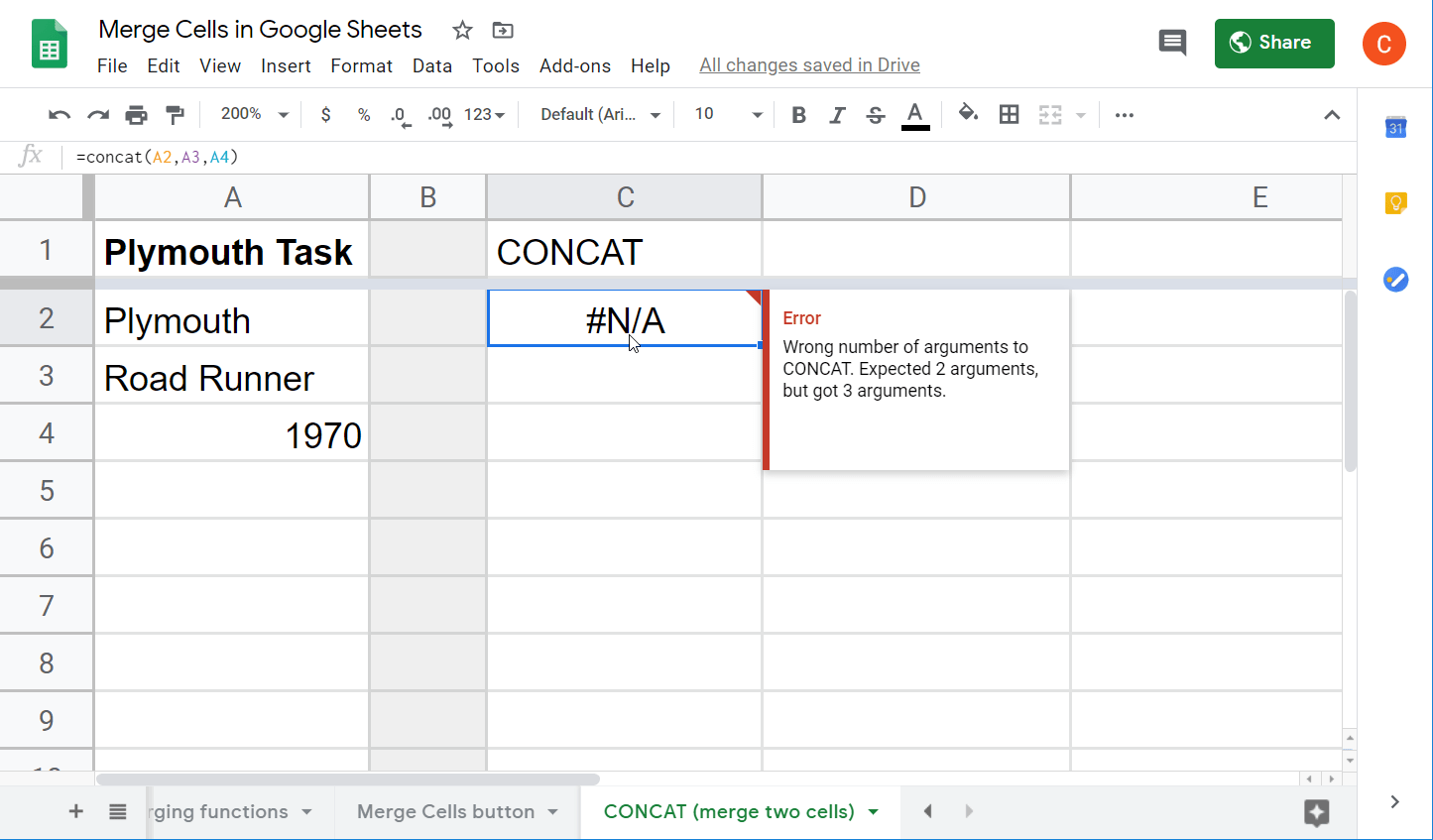The height and width of the screenshot is (840, 1433).
Task: Open the All changes saved in Drive link
Action: coord(809,64)
